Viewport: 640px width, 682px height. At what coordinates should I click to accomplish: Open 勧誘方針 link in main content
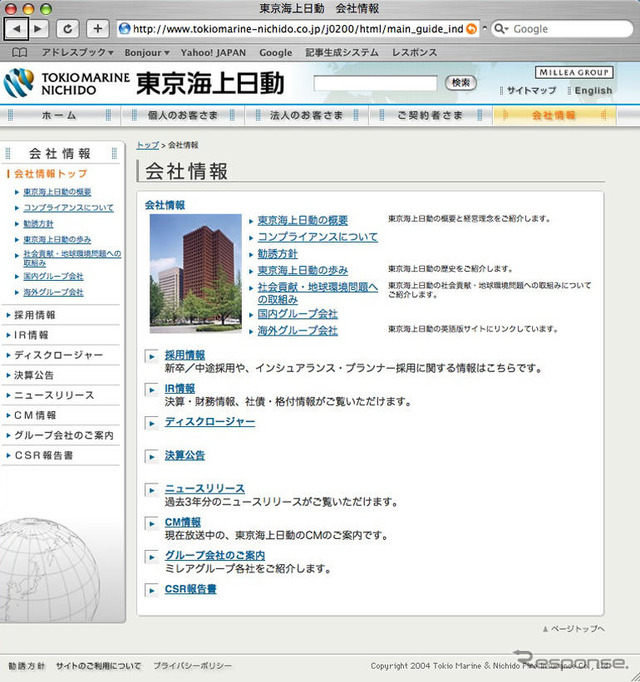click(278, 254)
